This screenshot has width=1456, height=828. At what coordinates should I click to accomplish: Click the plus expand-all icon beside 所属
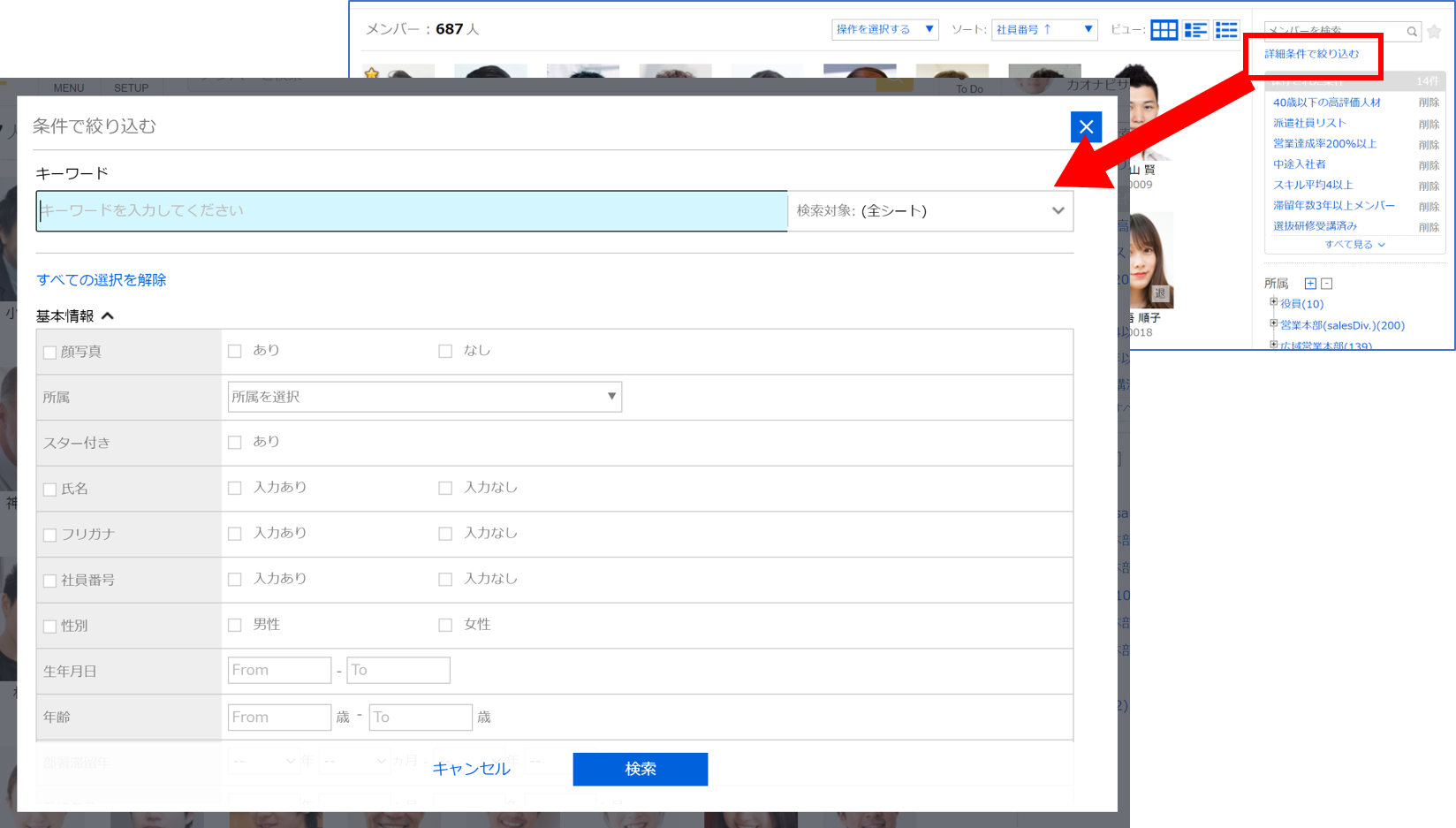coord(1310,284)
